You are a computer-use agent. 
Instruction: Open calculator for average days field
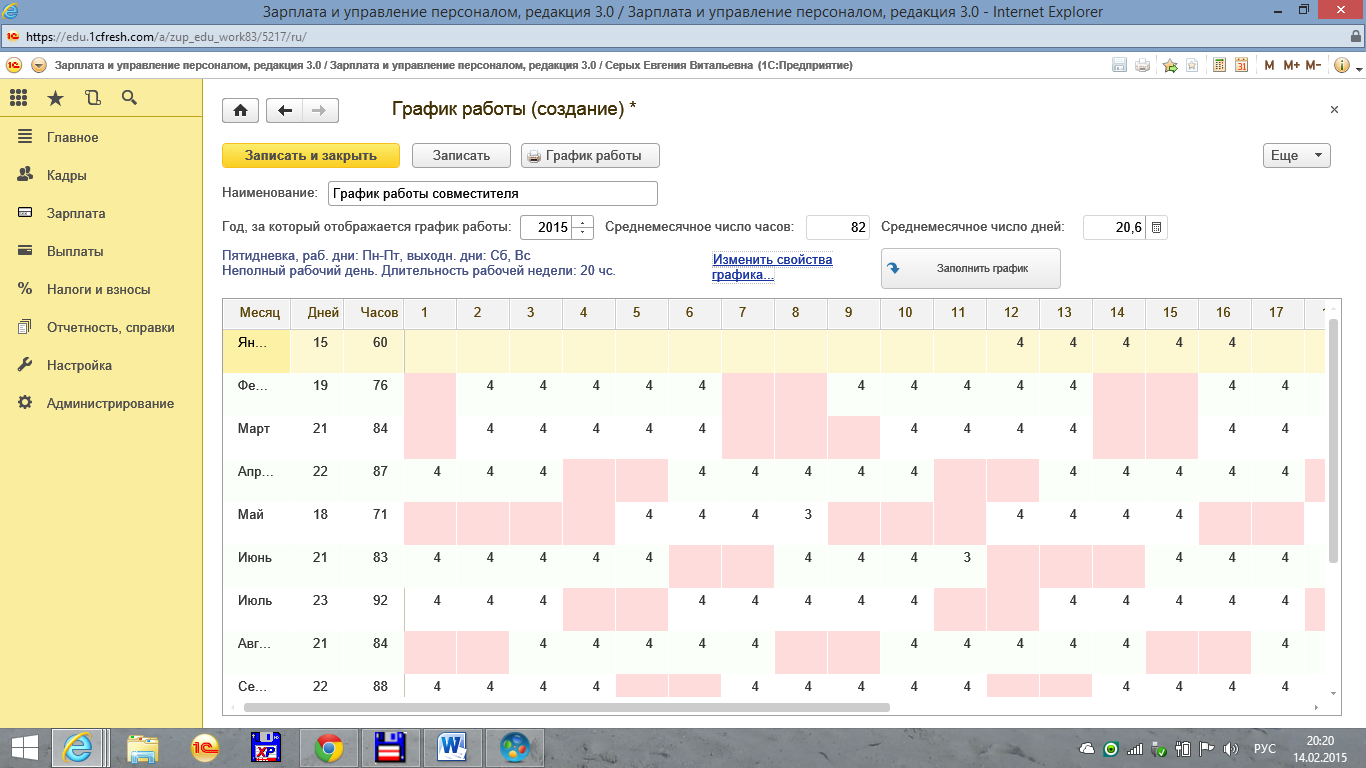(x=1156, y=227)
